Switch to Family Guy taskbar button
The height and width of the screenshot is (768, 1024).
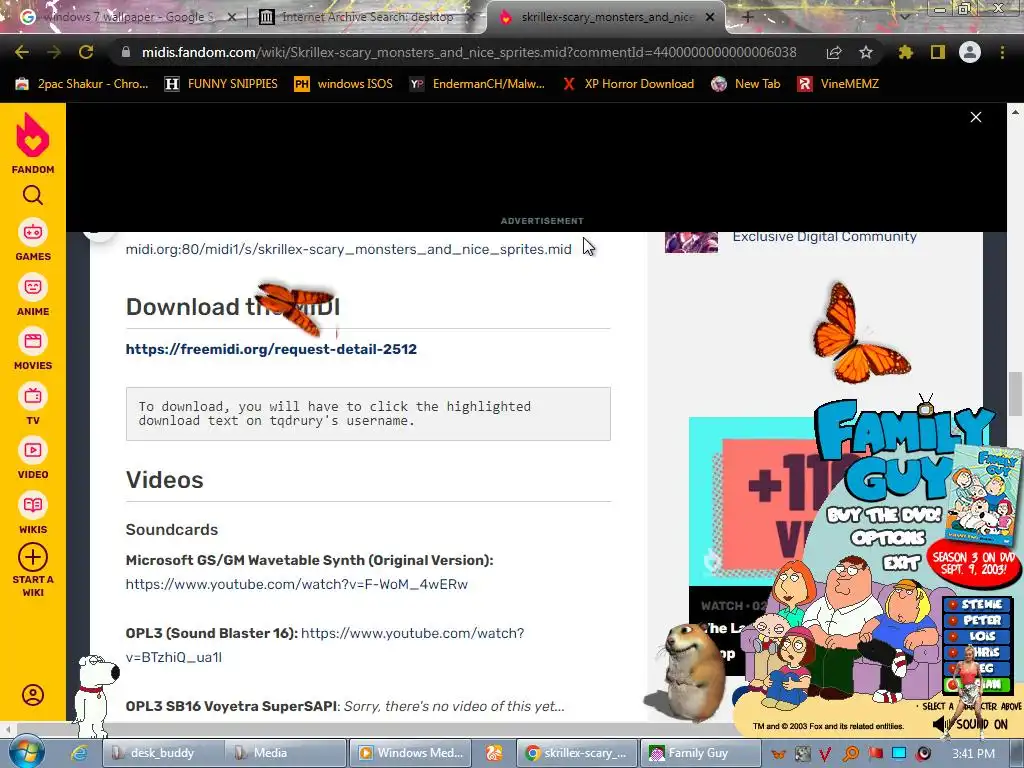point(700,753)
